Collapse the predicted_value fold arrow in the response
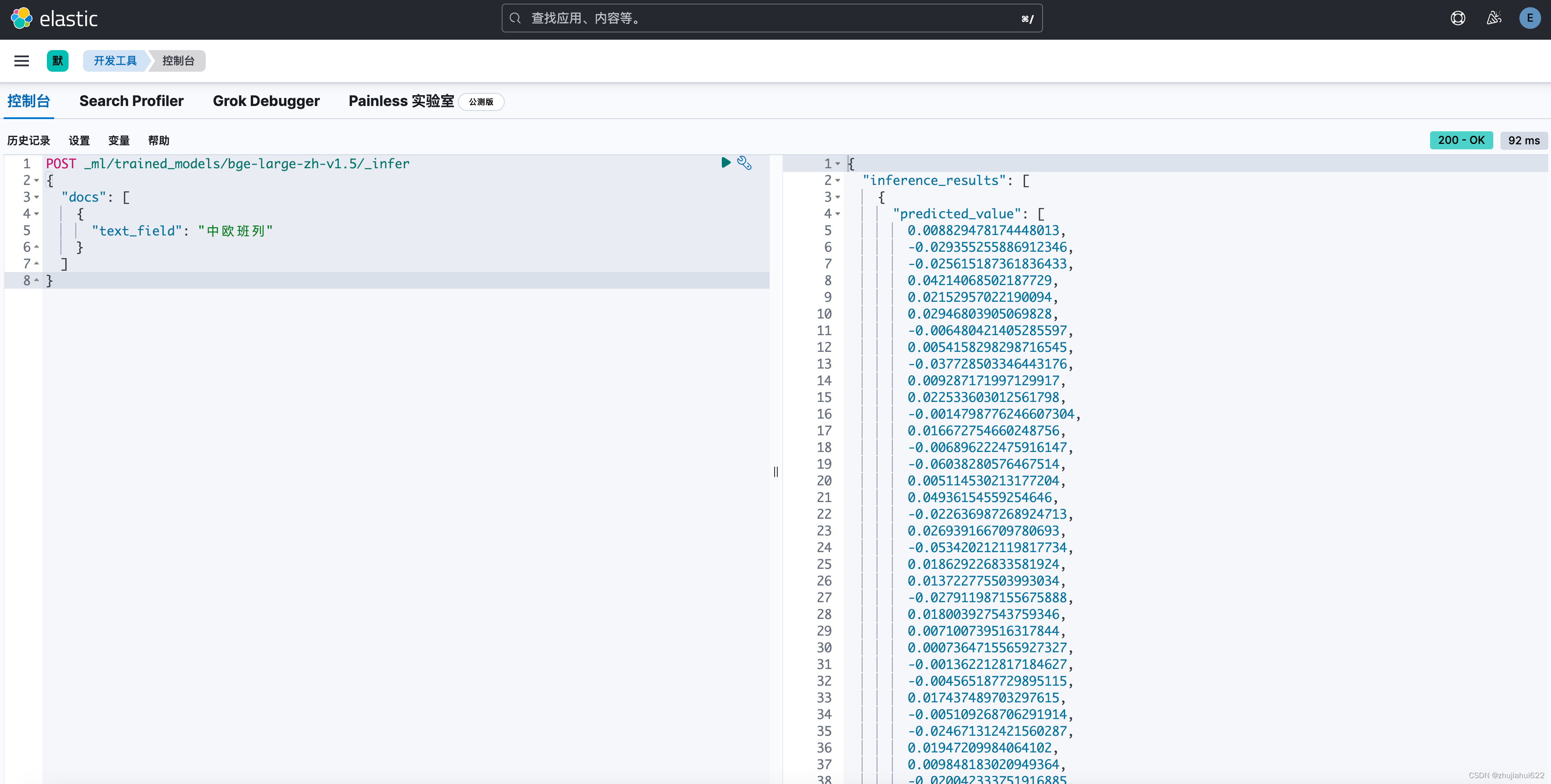 tap(837, 214)
